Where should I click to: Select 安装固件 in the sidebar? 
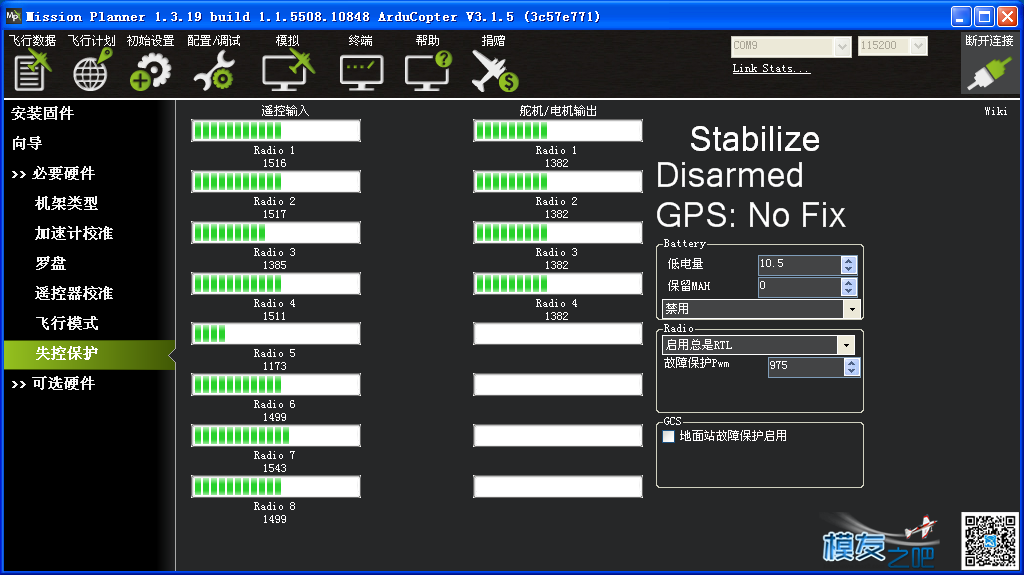click(42, 113)
